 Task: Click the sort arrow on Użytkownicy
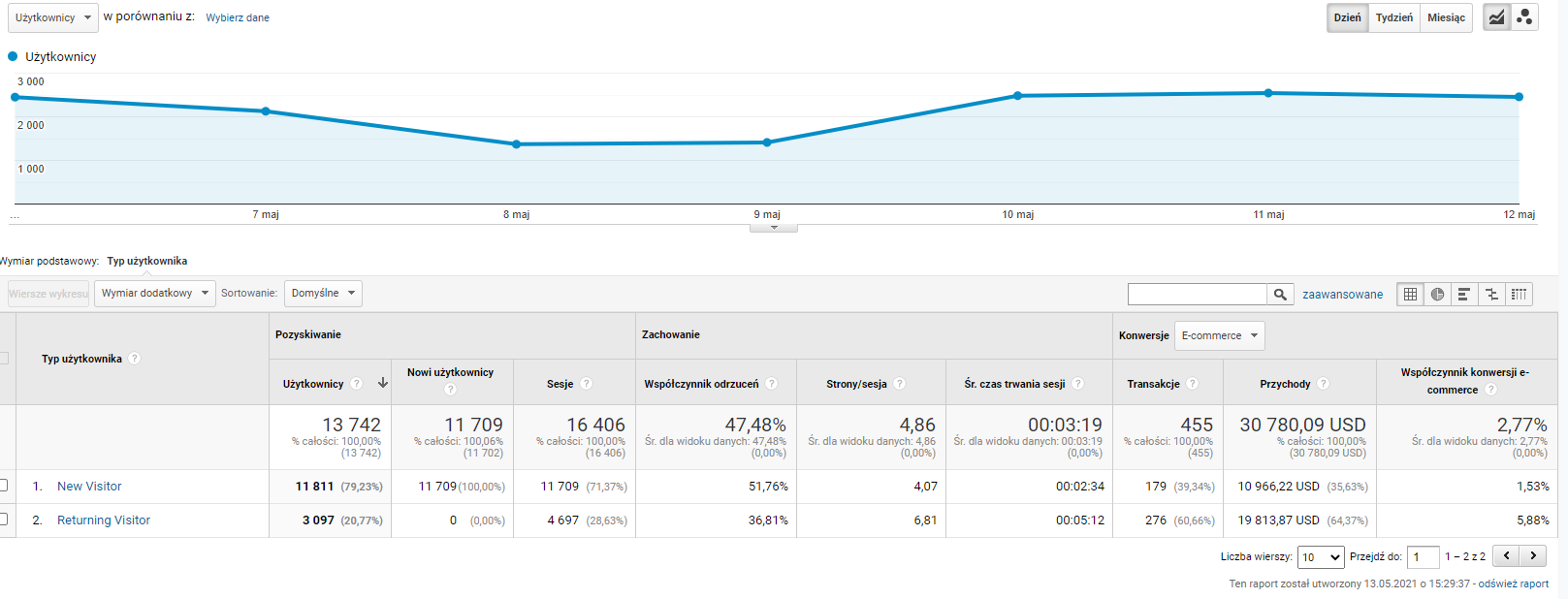click(x=383, y=383)
